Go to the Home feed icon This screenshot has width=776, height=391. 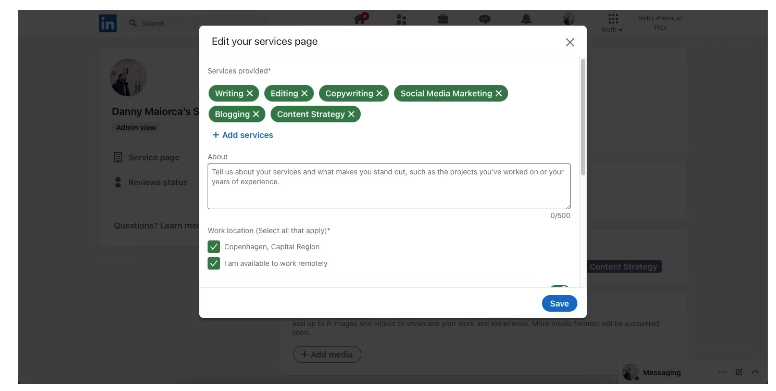click(361, 19)
